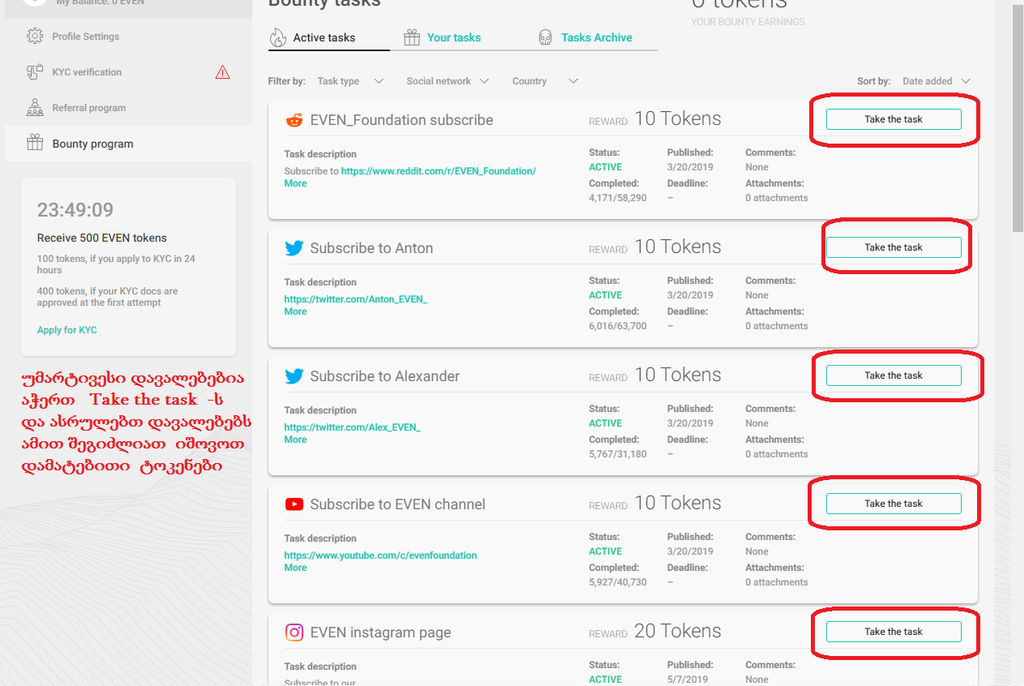Screen dimensions: 1024x686
Task: Click the Your tasks gift icon
Action: click(x=411, y=37)
